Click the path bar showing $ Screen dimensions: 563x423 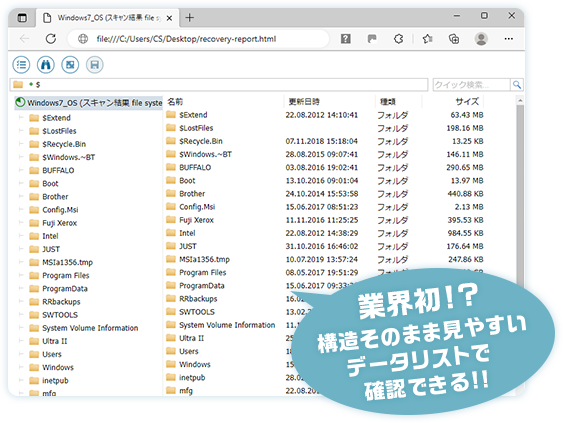pos(219,85)
